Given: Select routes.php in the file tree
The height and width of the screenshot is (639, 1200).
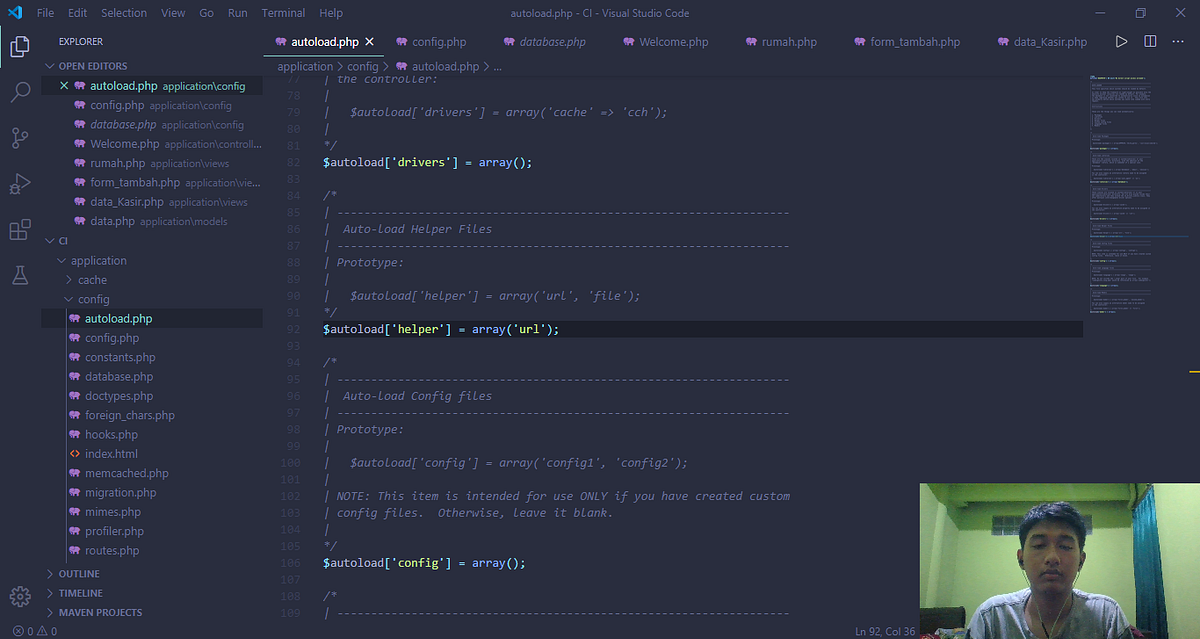Looking at the screenshot, I should point(113,550).
